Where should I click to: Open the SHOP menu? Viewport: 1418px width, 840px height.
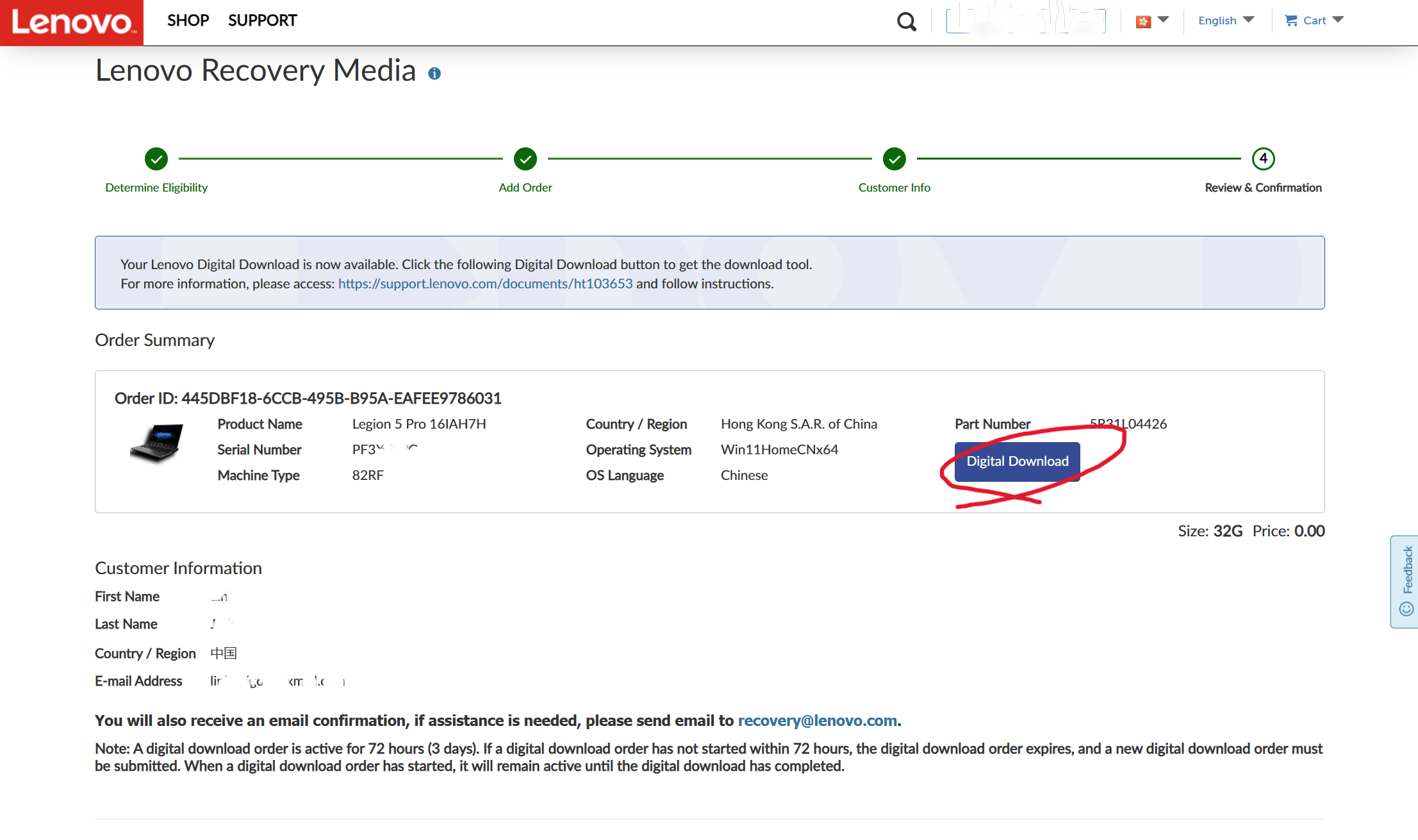[x=188, y=21]
